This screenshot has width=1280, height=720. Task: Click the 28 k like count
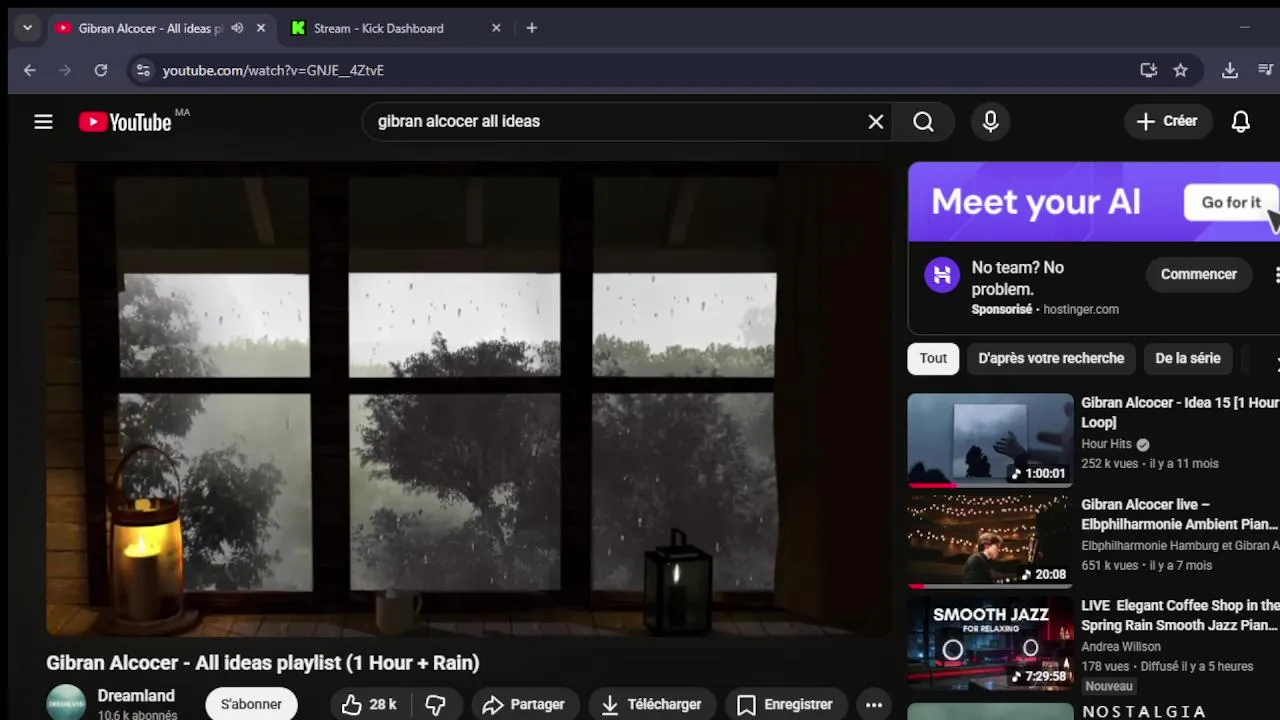(383, 705)
